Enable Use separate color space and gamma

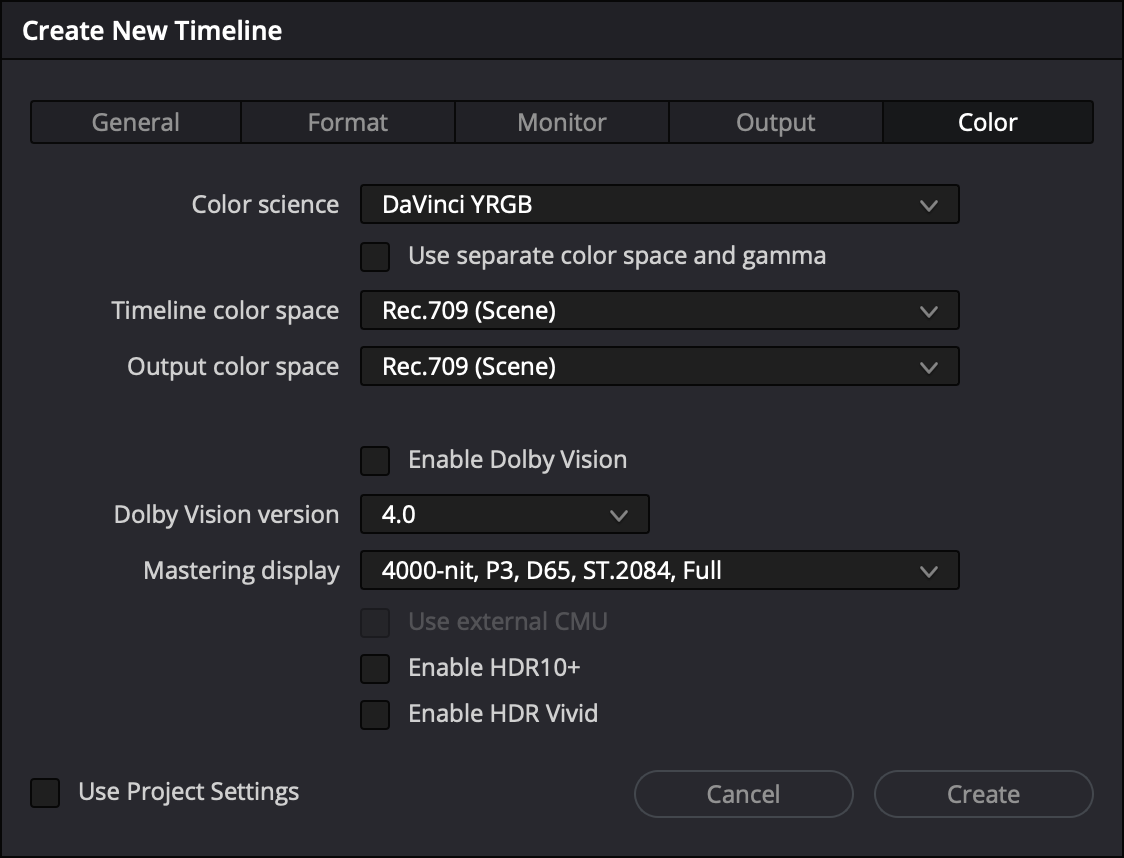coord(375,257)
